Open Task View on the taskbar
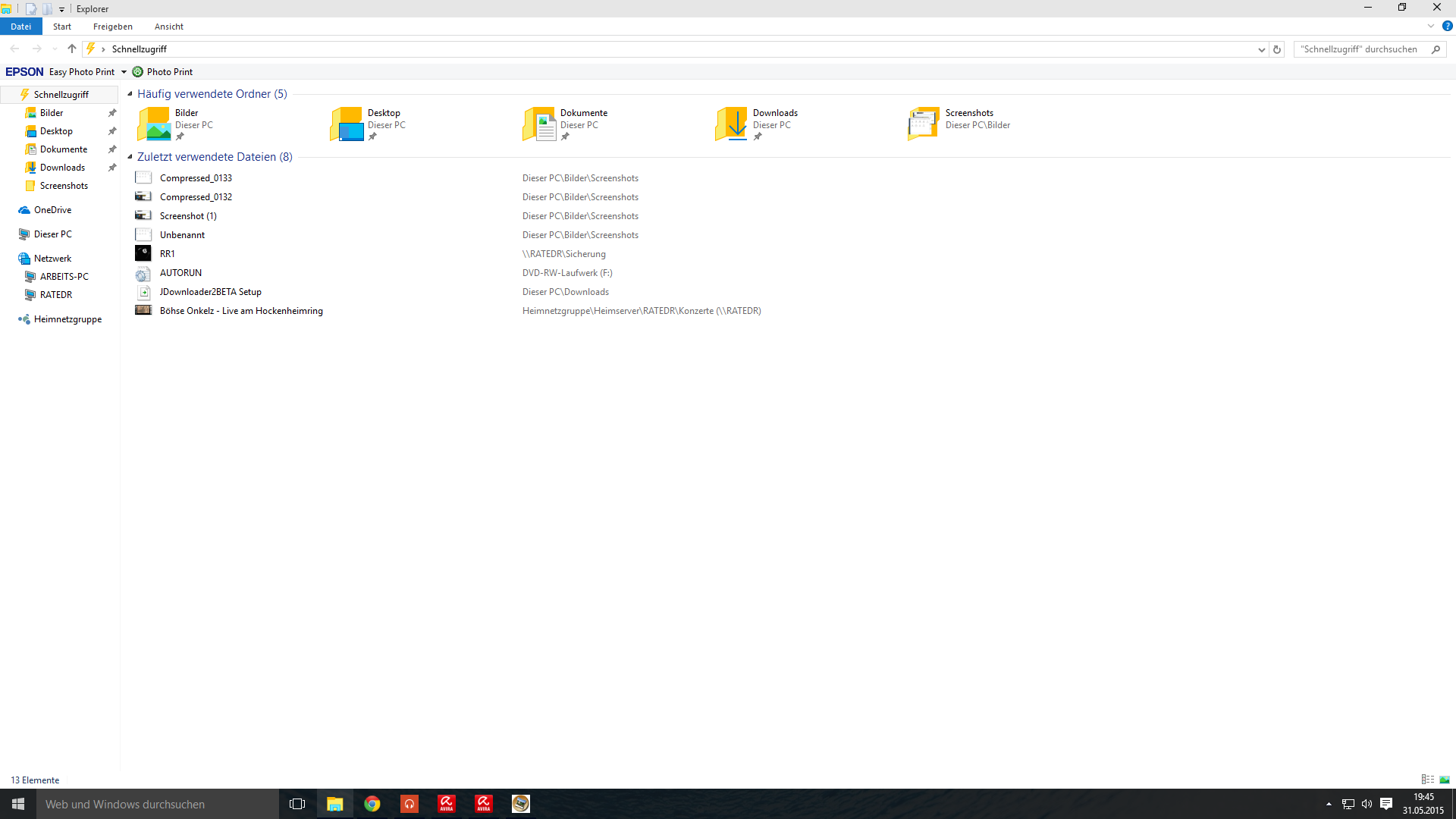 (x=297, y=804)
